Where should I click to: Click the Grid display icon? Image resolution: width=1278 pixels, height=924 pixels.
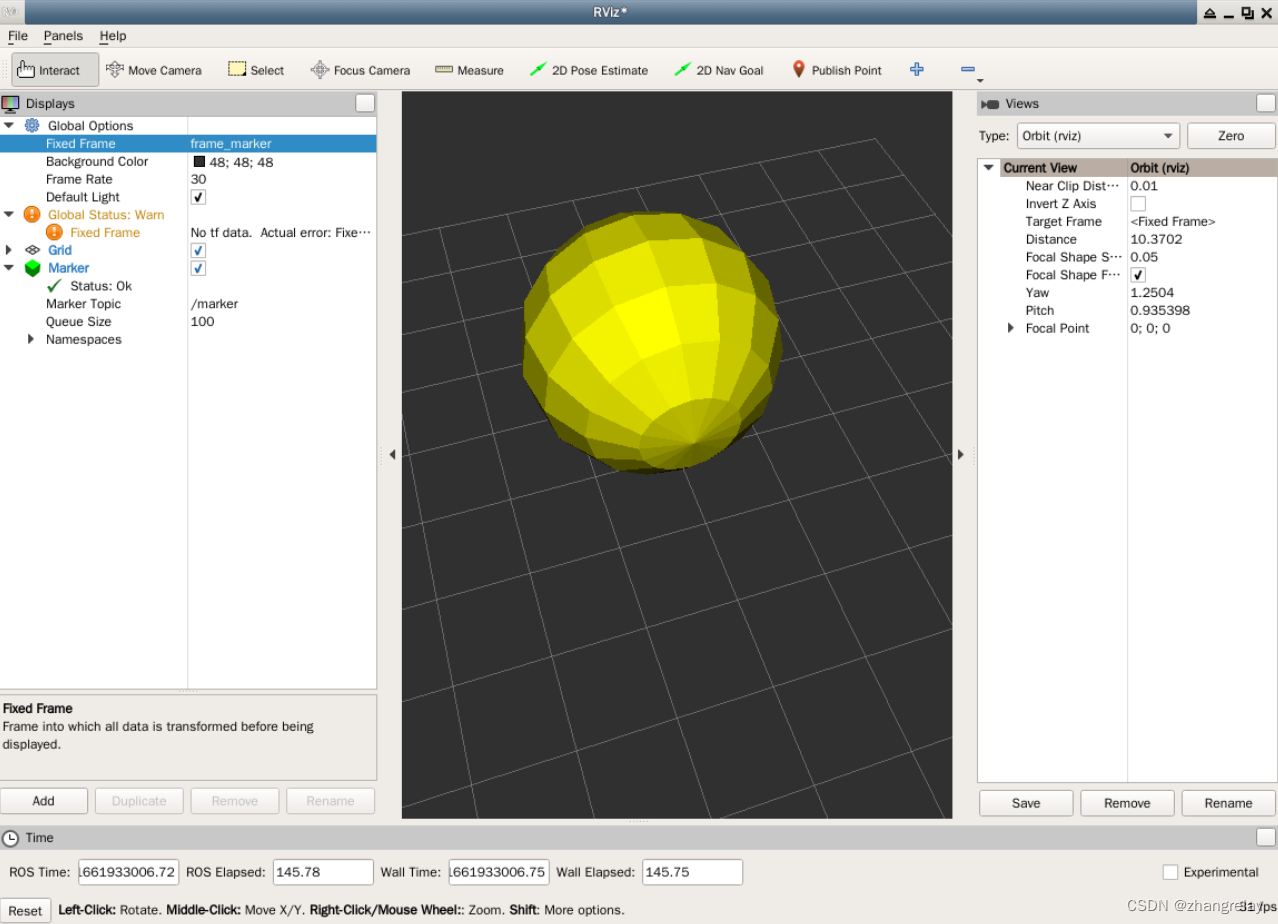click(x=32, y=250)
